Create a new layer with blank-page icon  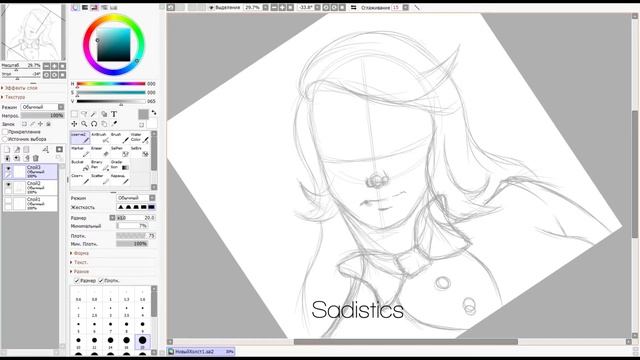coord(7,150)
